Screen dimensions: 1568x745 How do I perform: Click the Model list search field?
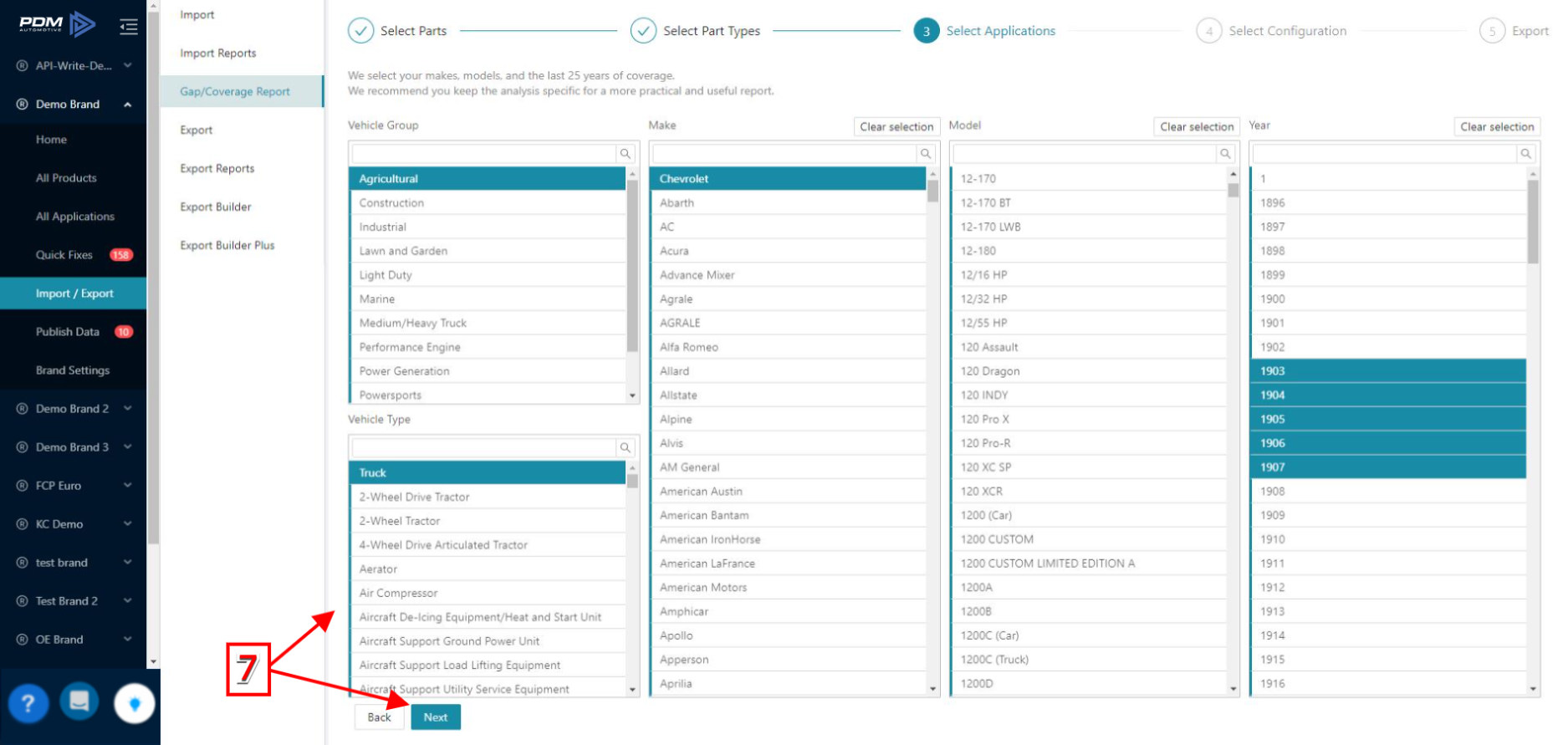[x=1084, y=154]
